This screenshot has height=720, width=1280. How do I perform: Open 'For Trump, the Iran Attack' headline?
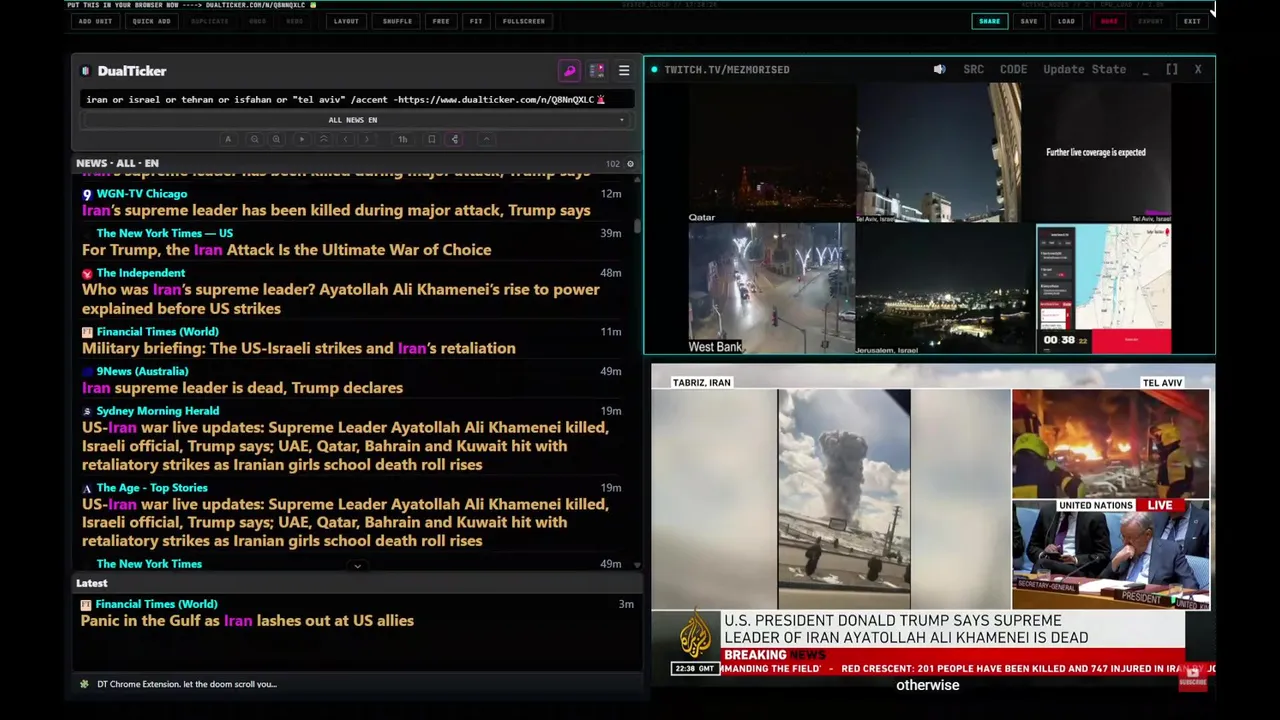click(287, 250)
